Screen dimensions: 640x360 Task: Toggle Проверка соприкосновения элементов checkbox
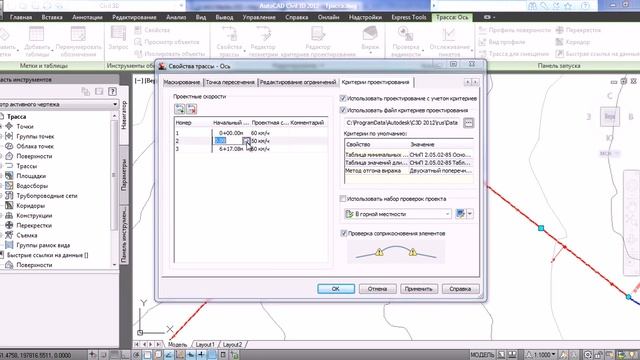click(344, 233)
